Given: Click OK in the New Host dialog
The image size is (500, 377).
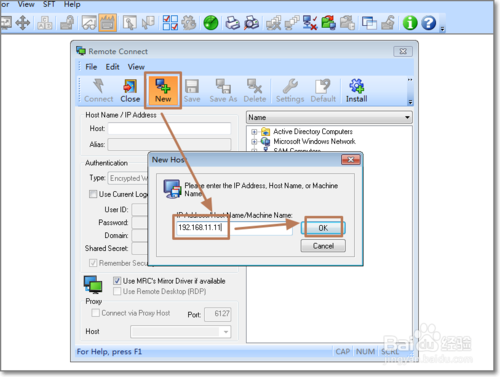Looking at the screenshot, I should 323,228.
